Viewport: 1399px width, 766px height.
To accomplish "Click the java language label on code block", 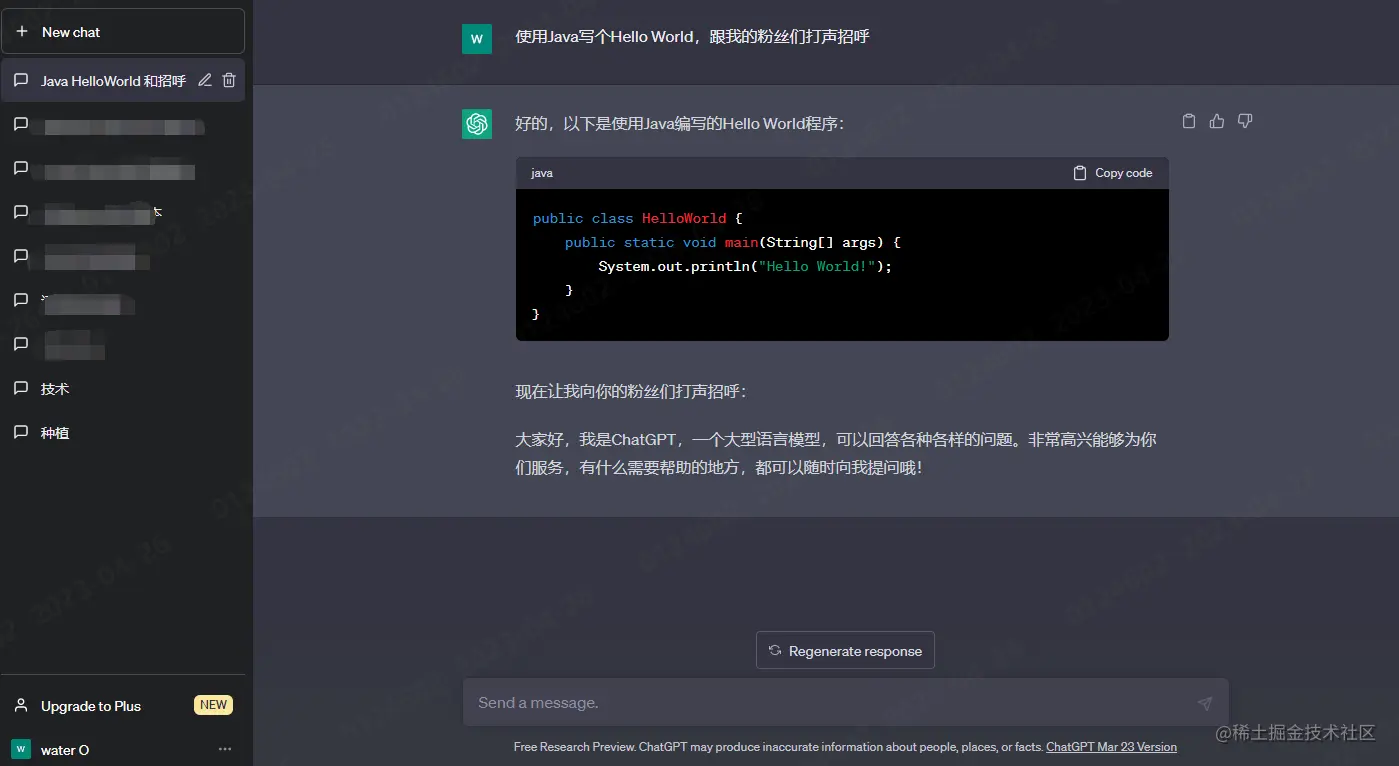I will tap(542, 173).
